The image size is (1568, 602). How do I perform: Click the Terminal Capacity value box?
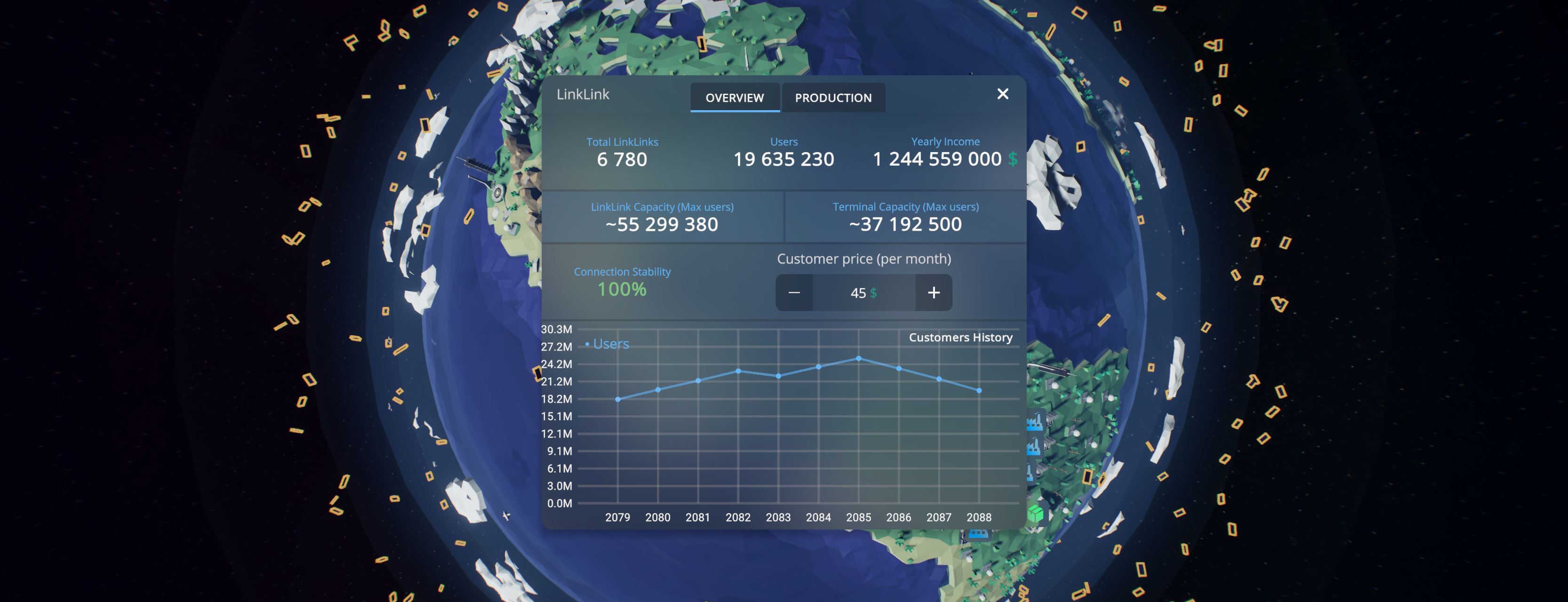click(905, 217)
